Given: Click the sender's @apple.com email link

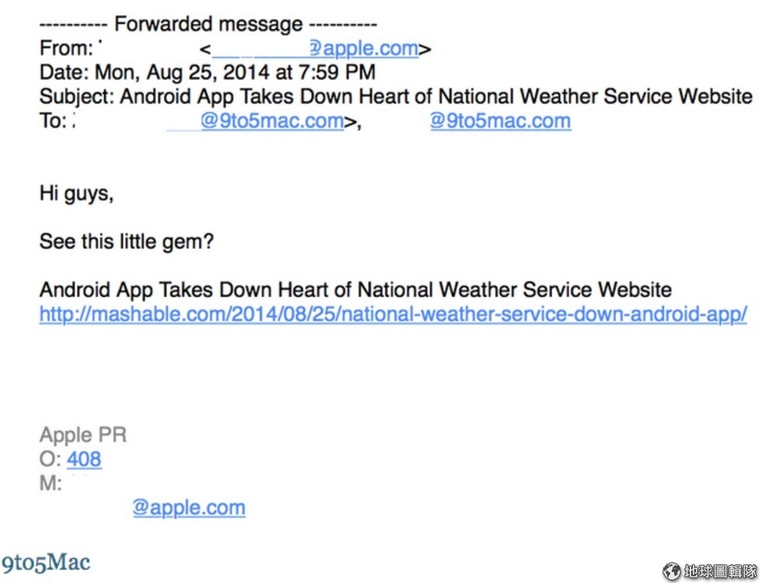Looking at the screenshot, I should 315,48.
